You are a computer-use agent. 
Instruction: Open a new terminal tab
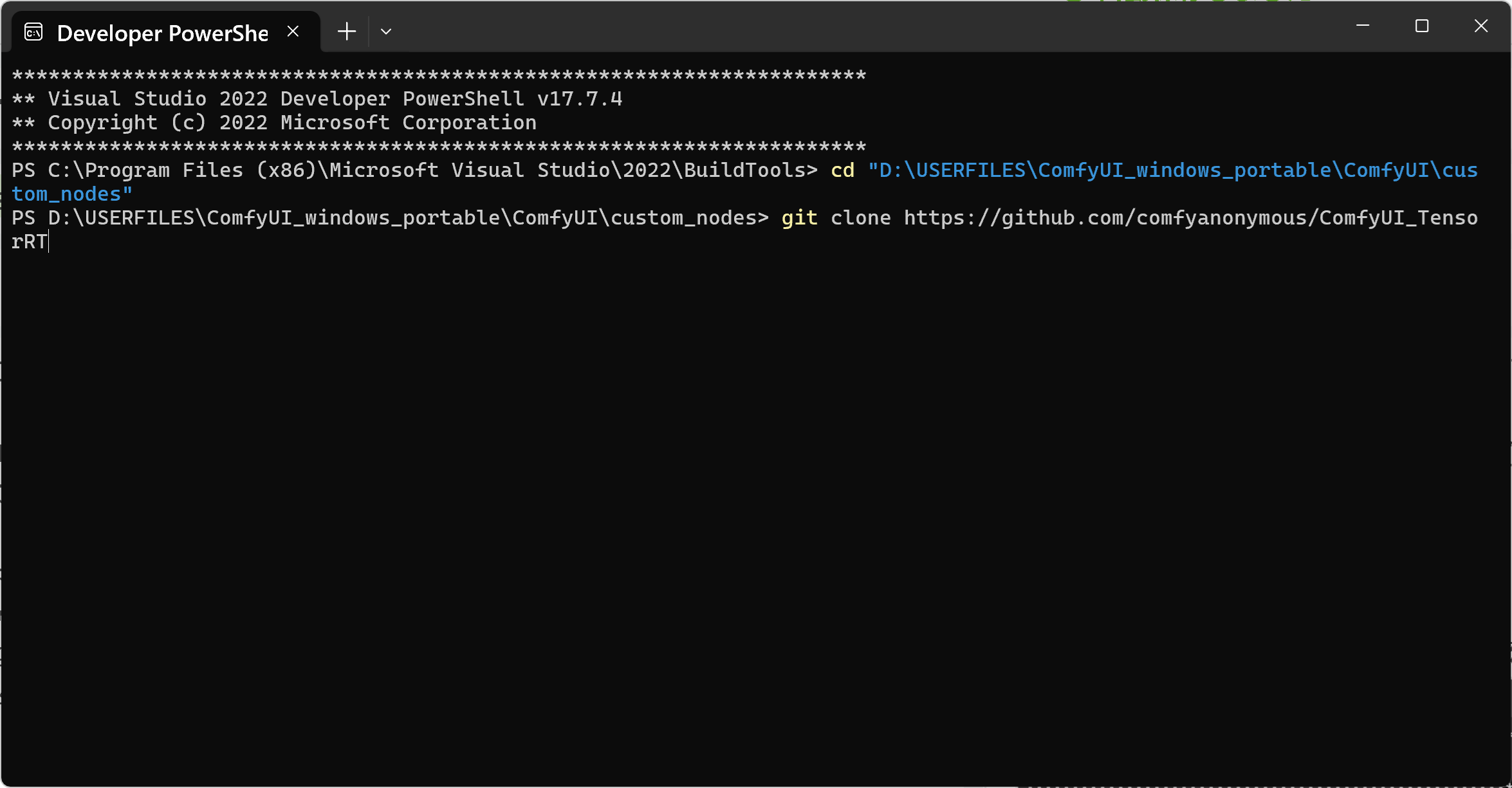pos(347,31)
